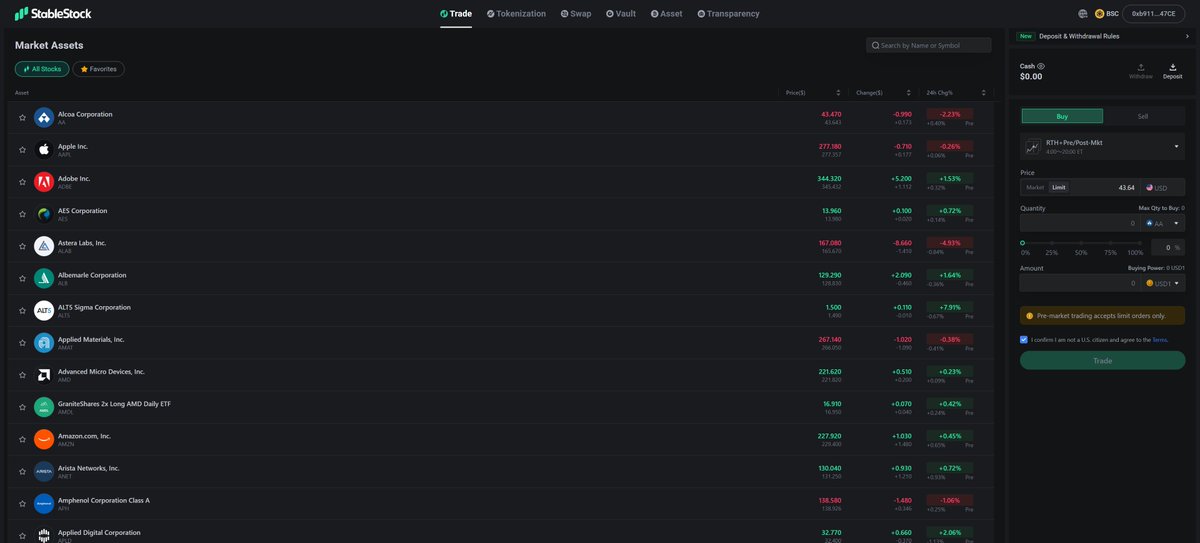Expand the RTH+Pre/Post-Mkt session dropdown

[x=1176, y=147]
